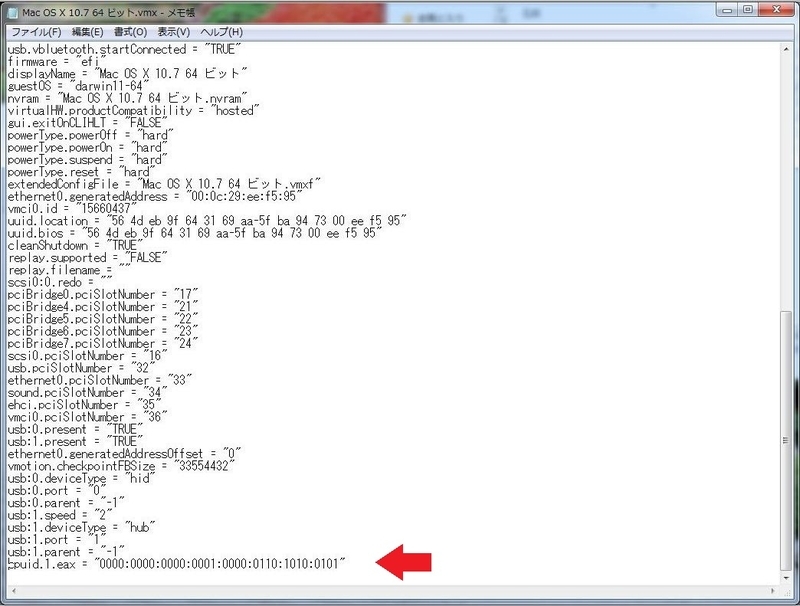Open the 編集(E) menu
This screenshot has width=800, height=606.
pyautogui.click(x=88, y=32)
